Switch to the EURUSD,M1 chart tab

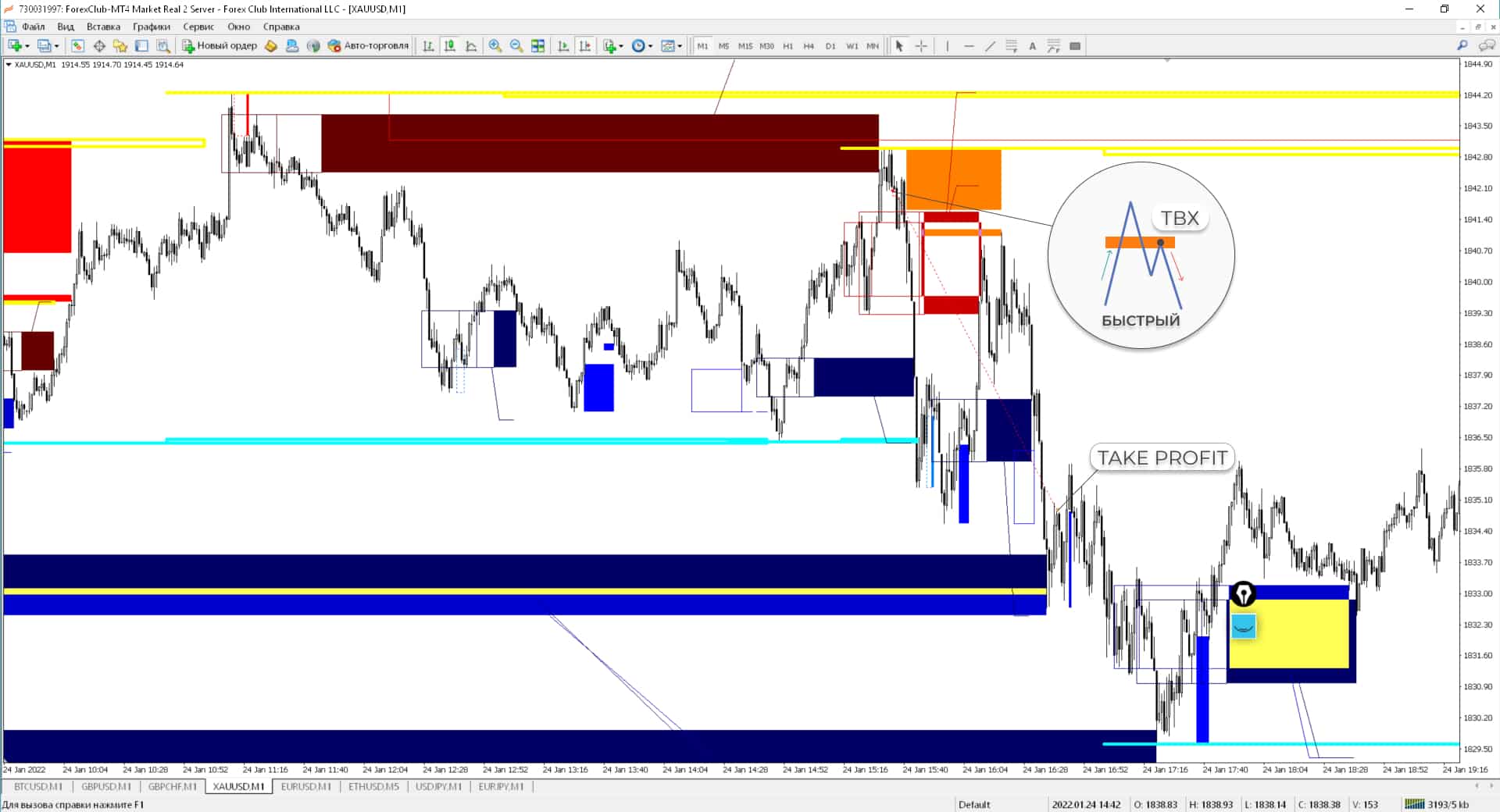(x=305, y=786)
